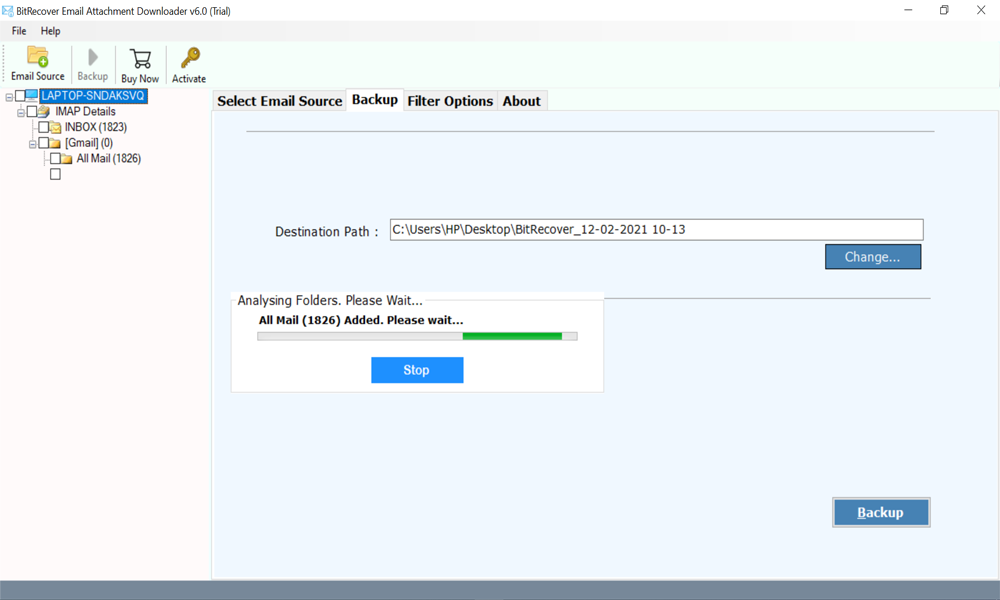
Task: Click the All Mail folder icon
Action: [67, 159]
